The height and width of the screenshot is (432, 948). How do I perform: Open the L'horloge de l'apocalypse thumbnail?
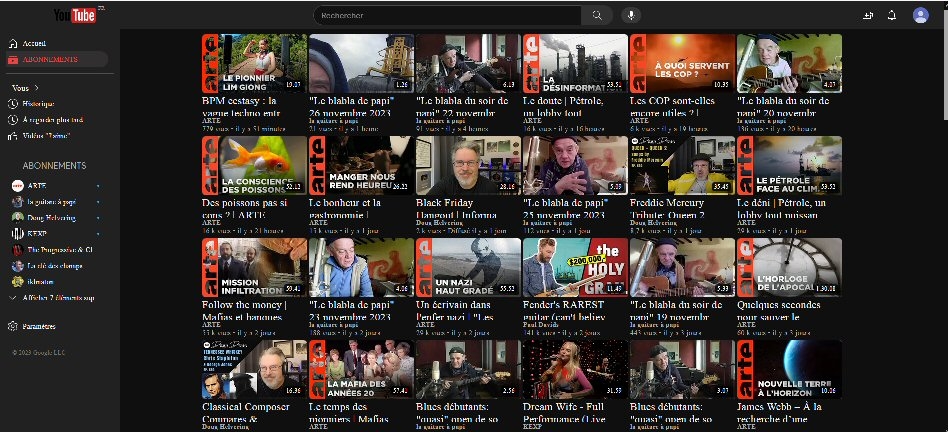789,267
